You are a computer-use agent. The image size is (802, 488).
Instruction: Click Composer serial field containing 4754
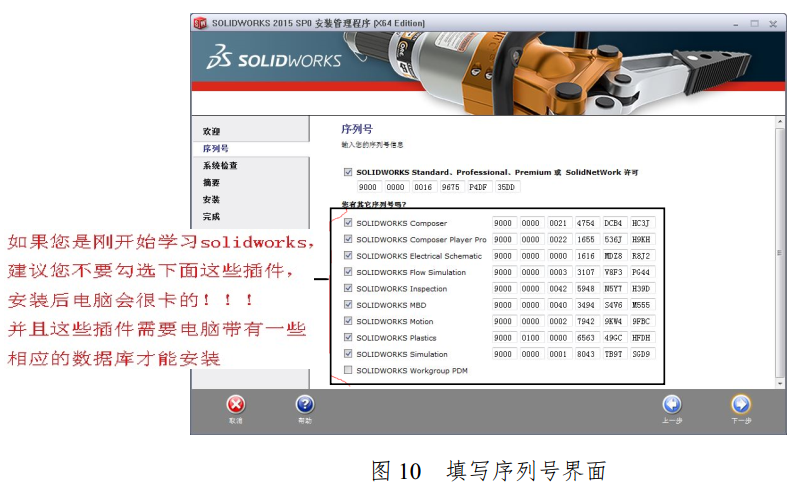coord(586,223)
